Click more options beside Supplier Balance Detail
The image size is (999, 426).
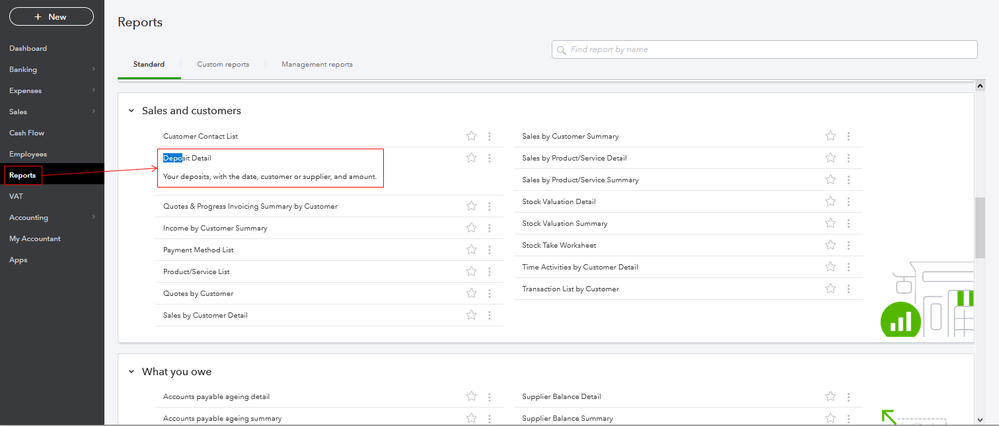click(848, 397)
